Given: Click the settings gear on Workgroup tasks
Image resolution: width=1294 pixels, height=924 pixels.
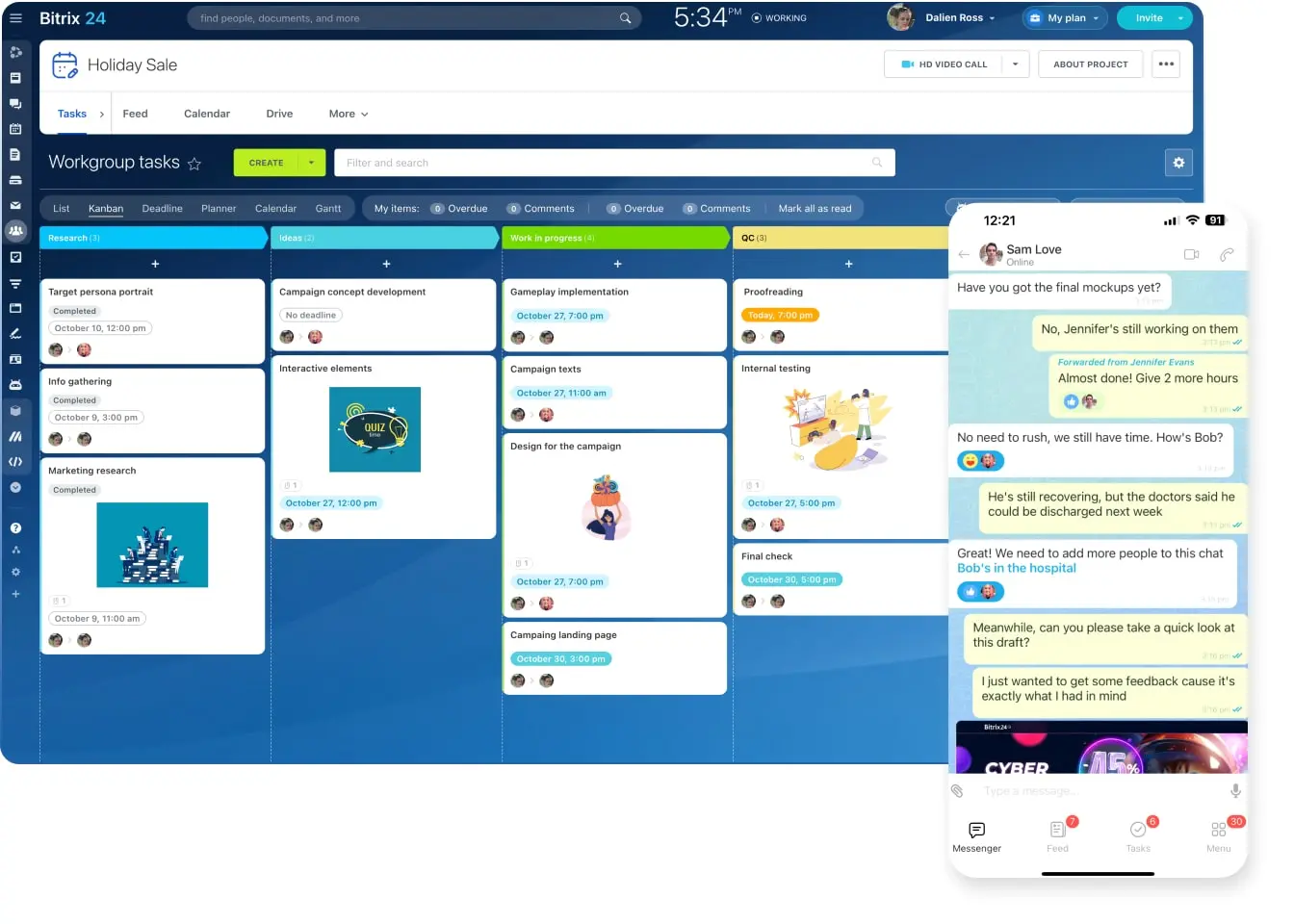Looking at the screenshot, I should [1178, 163].
